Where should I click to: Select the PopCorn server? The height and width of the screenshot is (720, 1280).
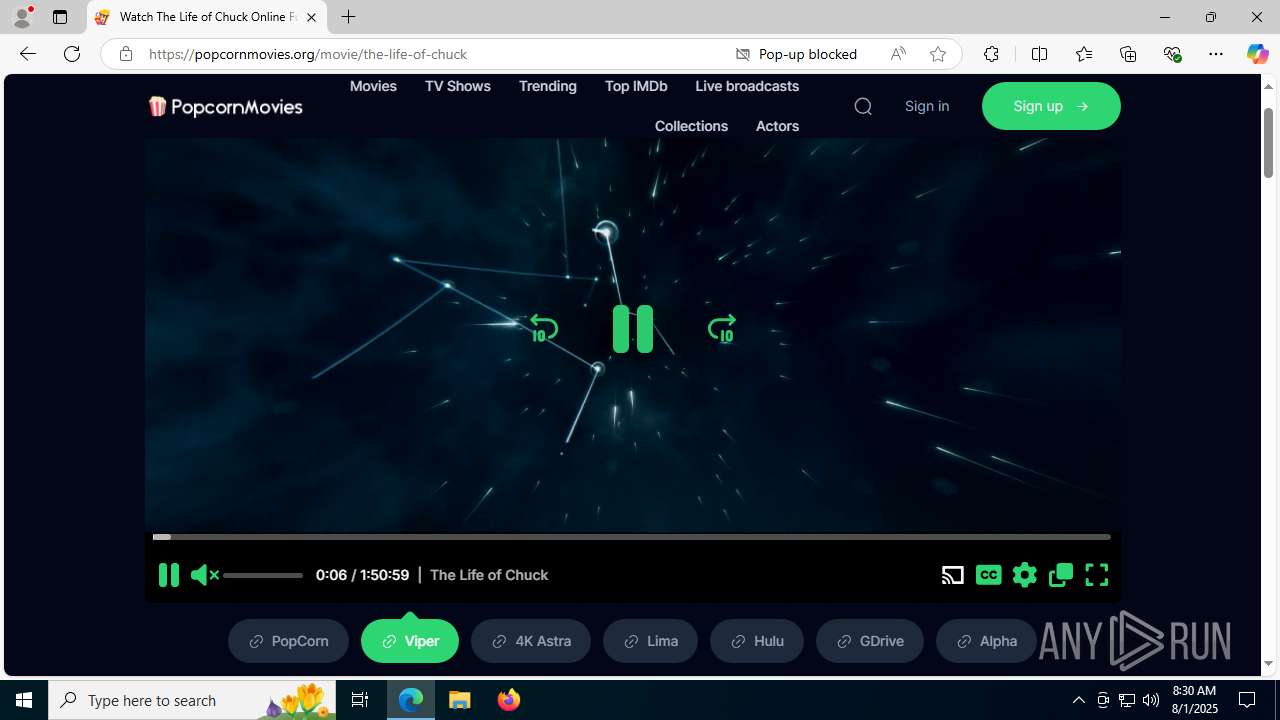pyautogui.click(x=289, y=641)
